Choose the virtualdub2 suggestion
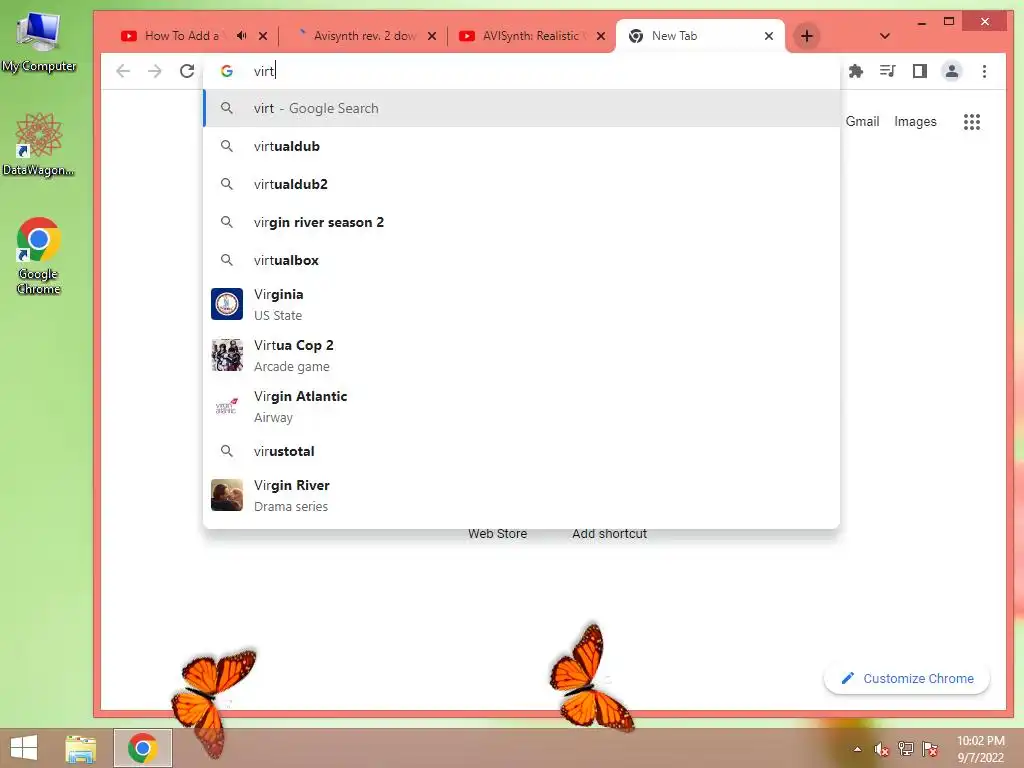 pos(522,184)
